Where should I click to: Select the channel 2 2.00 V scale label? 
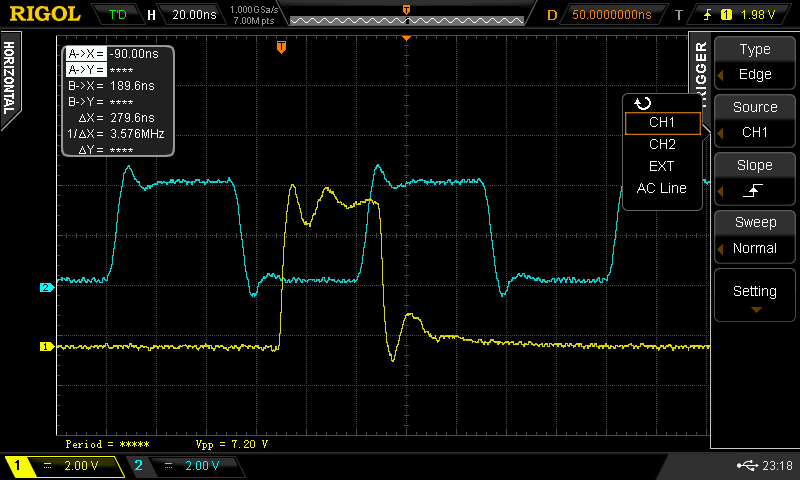click(x=202, y=466)
